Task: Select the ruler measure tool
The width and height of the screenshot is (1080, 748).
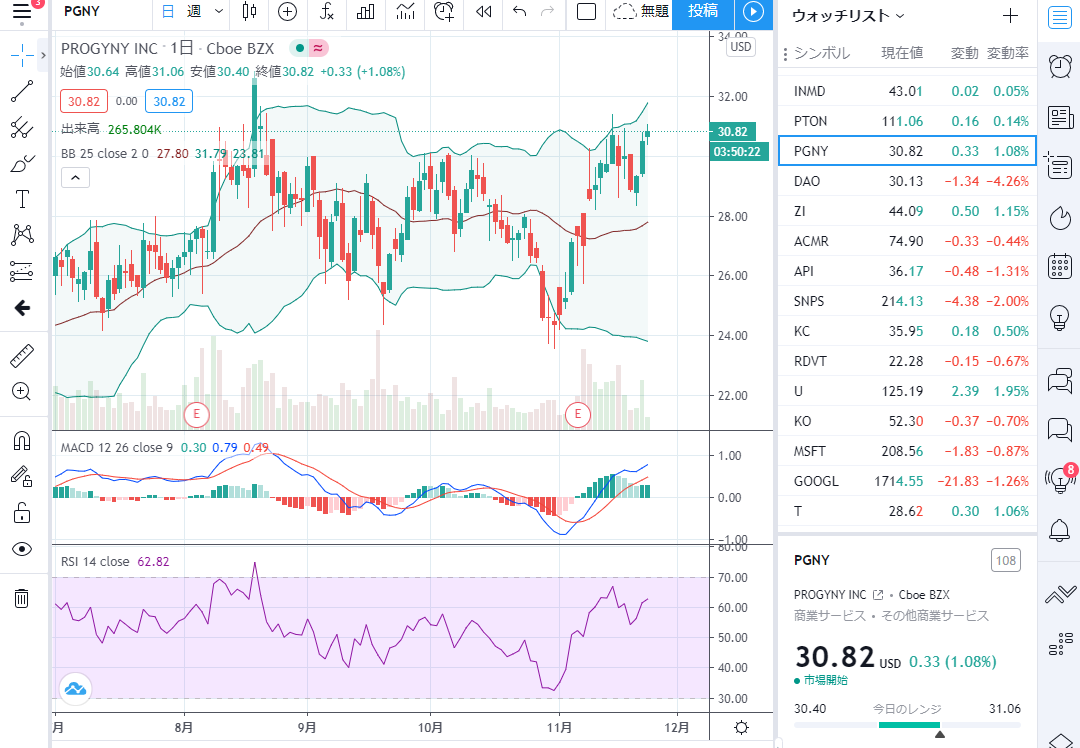Action: point(22,356)
